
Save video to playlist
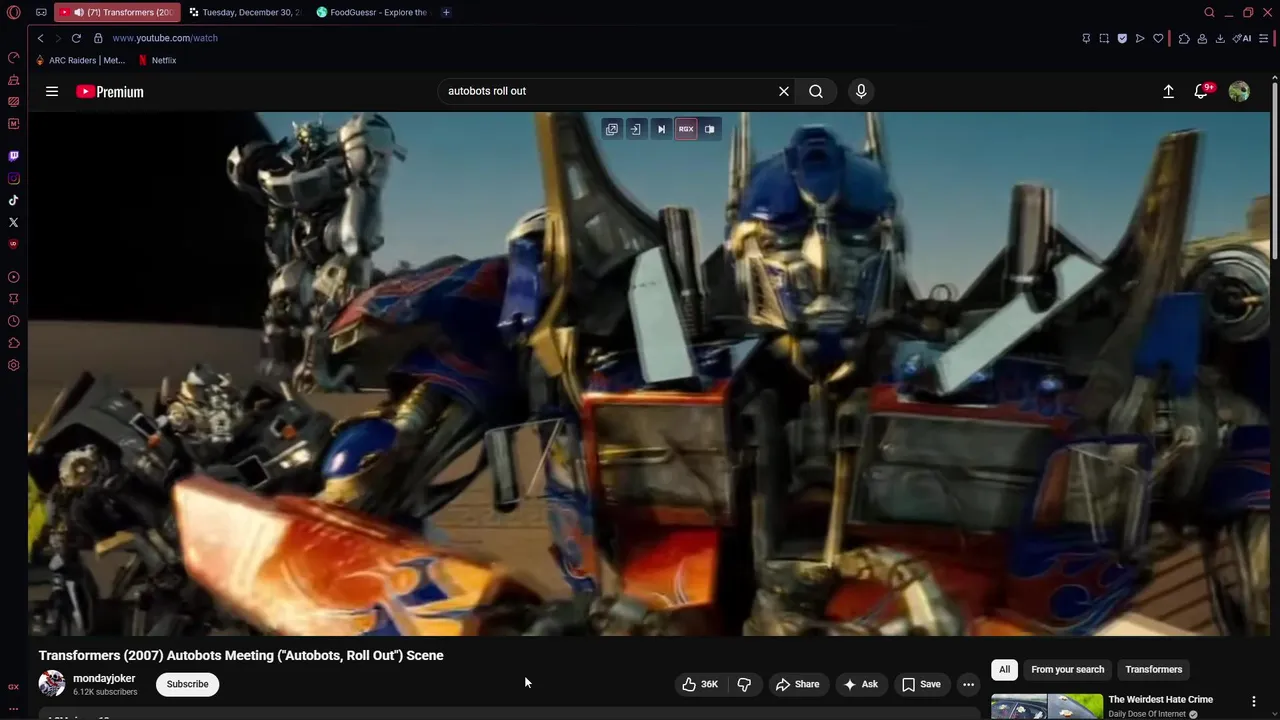tap(921, 684)
